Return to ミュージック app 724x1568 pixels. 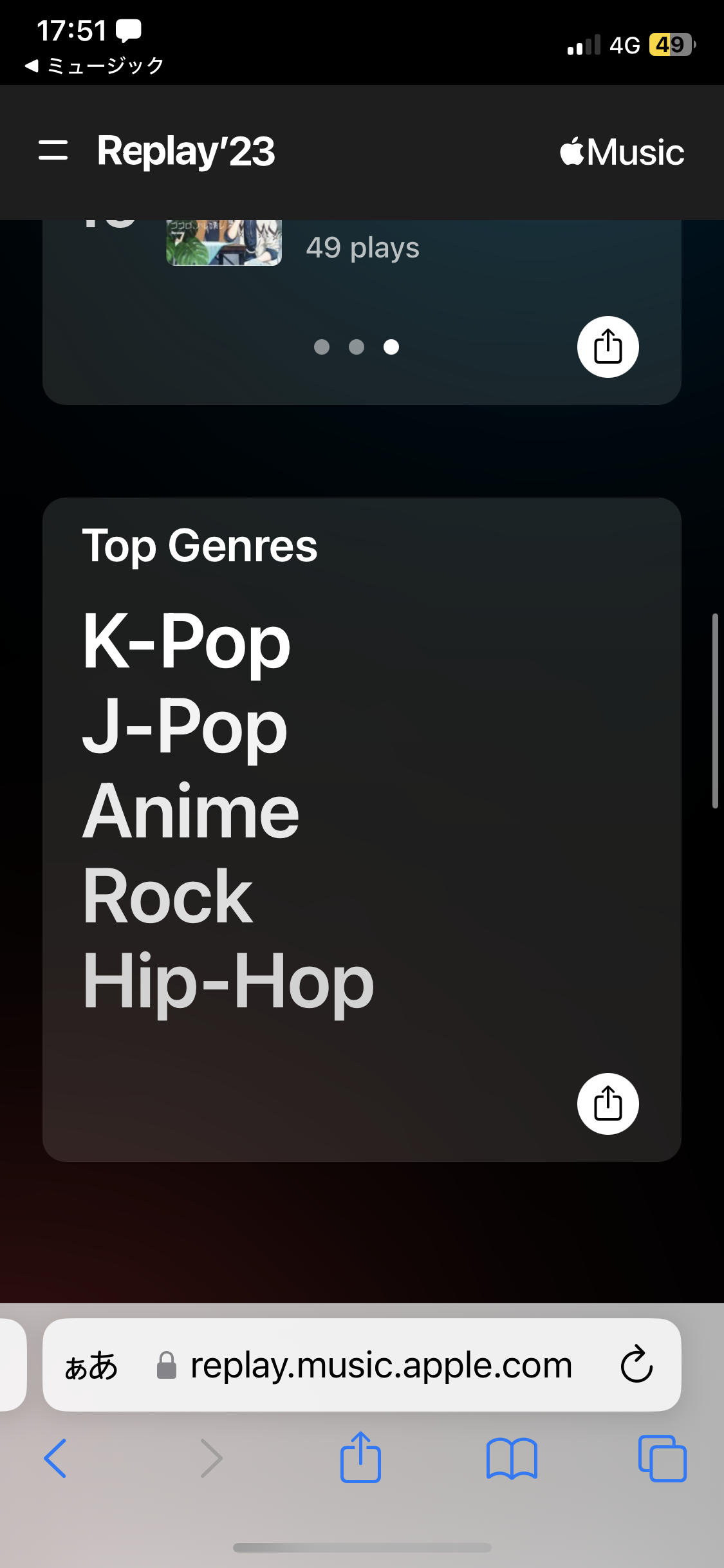tap(94, 65)
